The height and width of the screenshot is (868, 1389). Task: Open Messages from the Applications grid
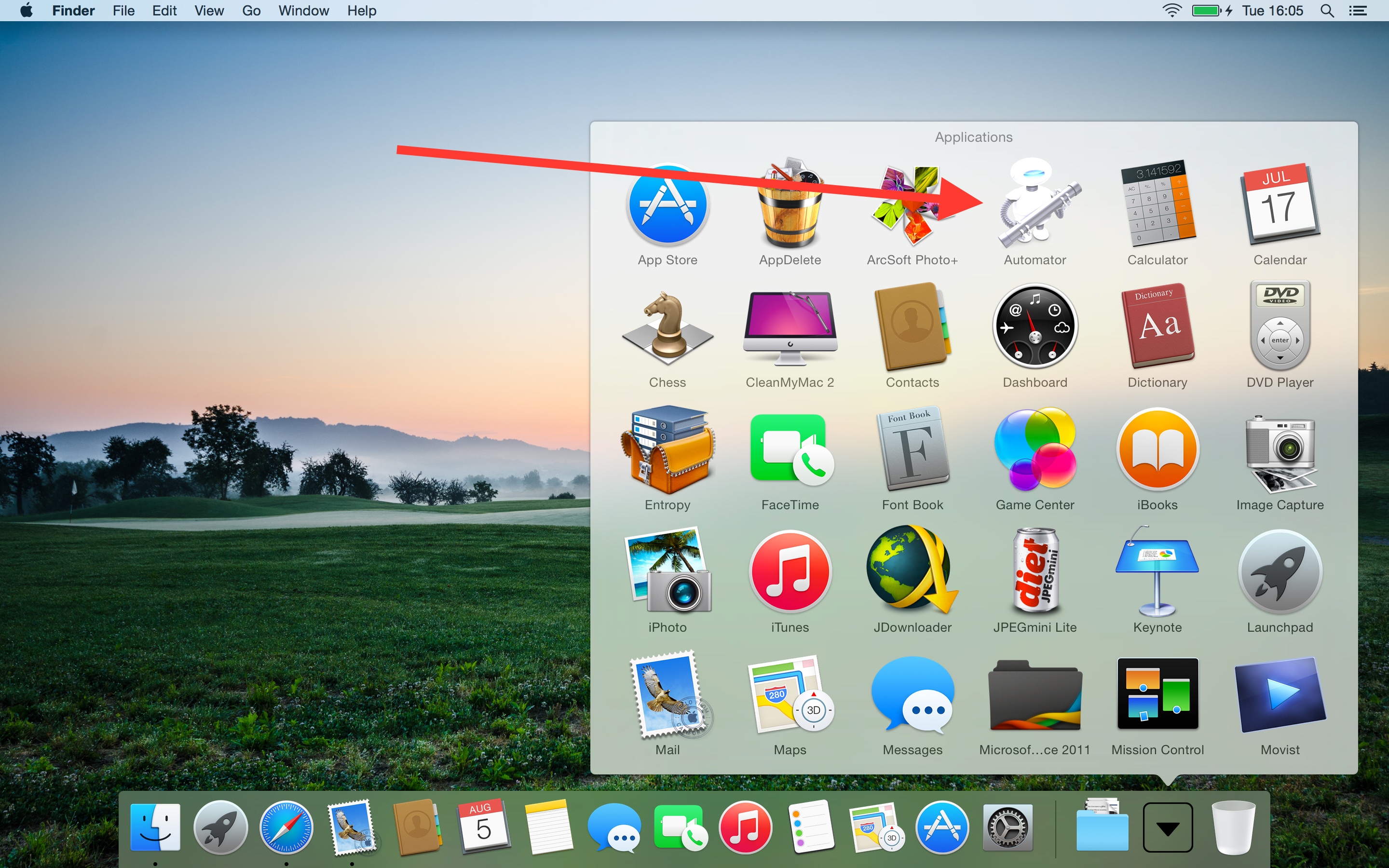(912, 695)
